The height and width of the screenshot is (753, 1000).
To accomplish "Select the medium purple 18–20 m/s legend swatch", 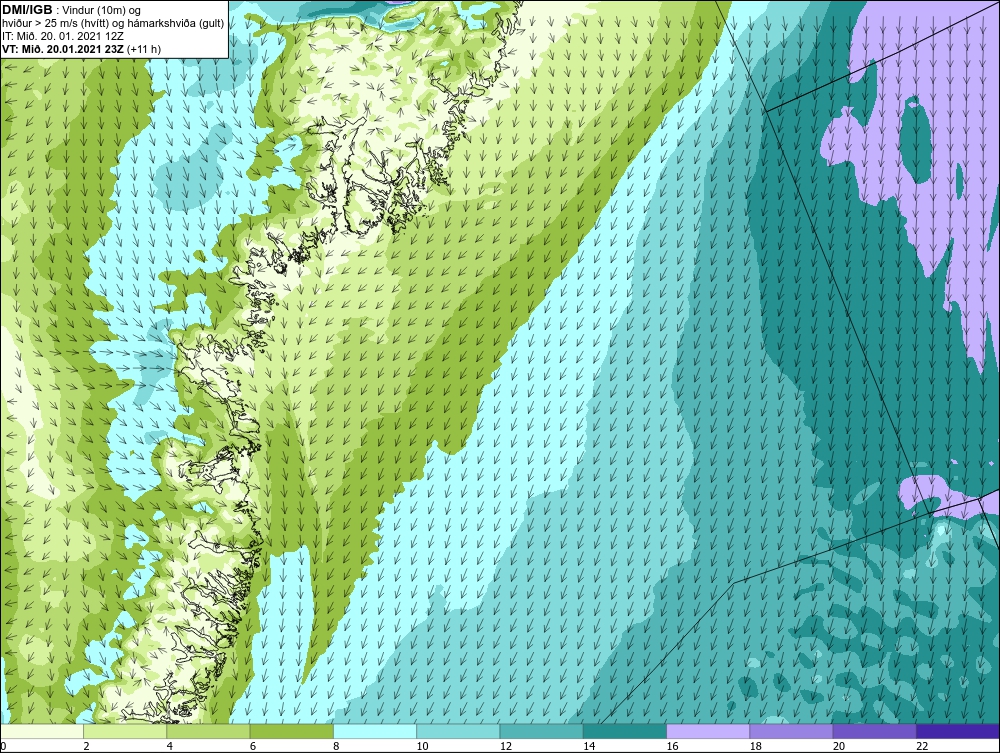I will pyautogui.click(x=791, y=731).
